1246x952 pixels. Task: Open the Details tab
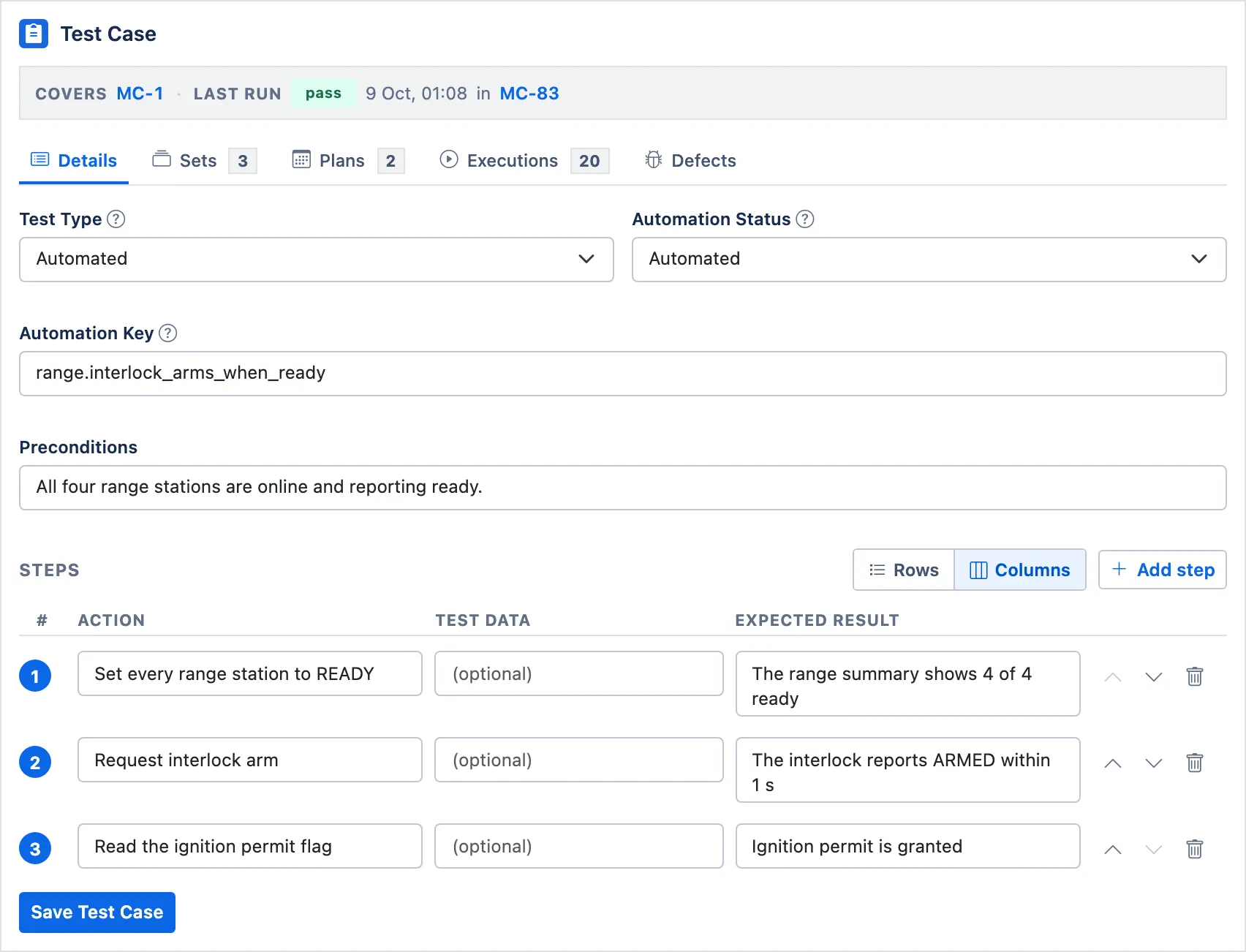74,160
